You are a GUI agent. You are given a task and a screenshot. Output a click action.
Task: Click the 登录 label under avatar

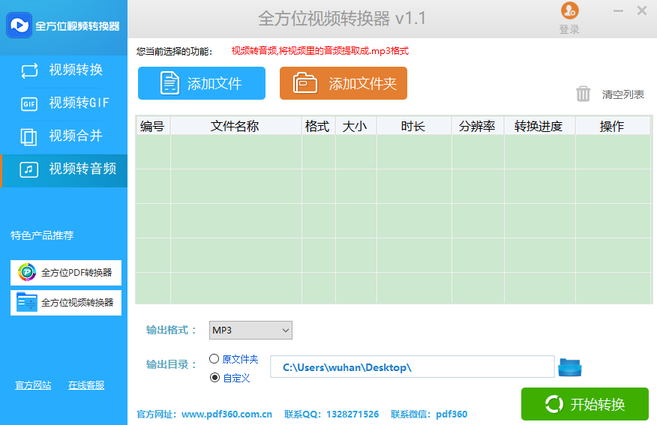point(569,30)
